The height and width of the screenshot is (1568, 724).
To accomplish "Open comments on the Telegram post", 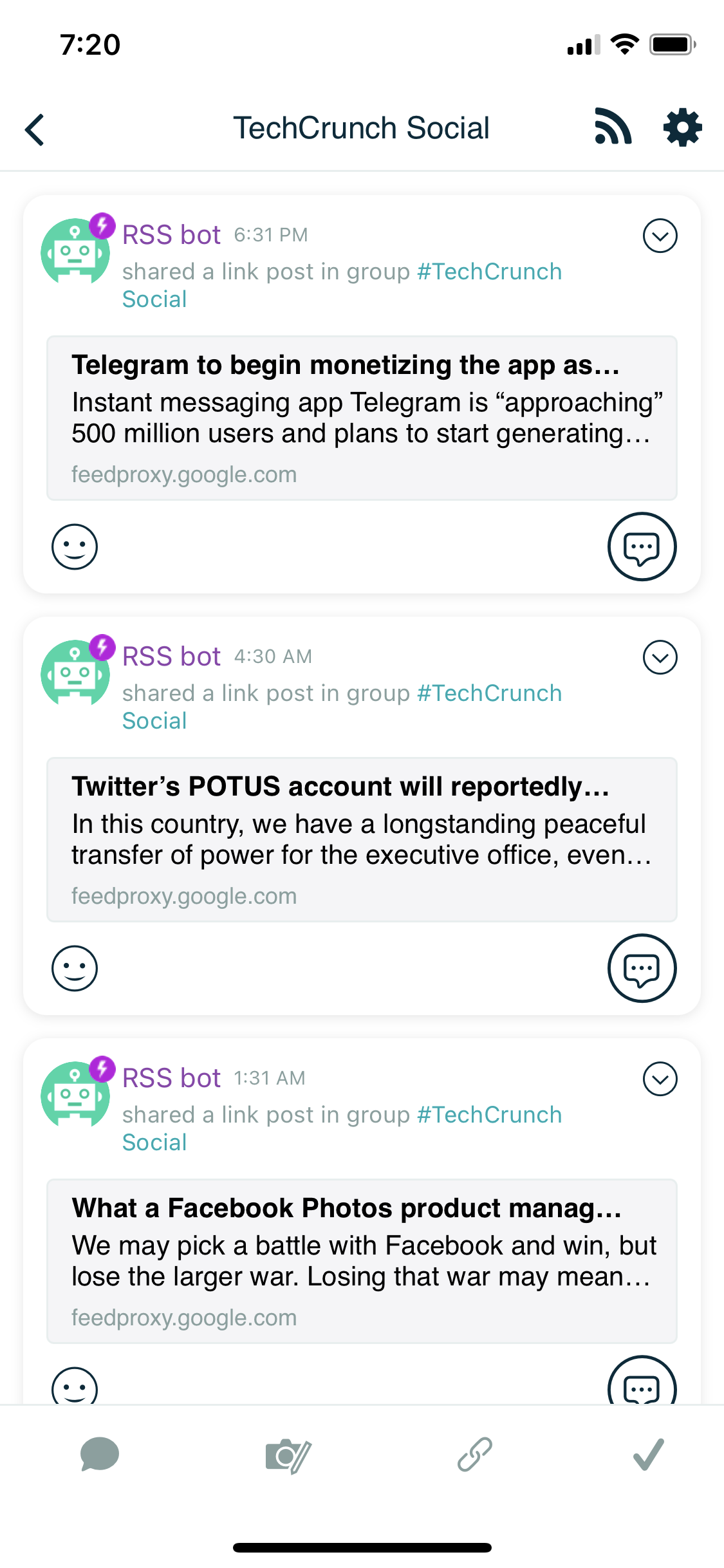I will [642, 546].
